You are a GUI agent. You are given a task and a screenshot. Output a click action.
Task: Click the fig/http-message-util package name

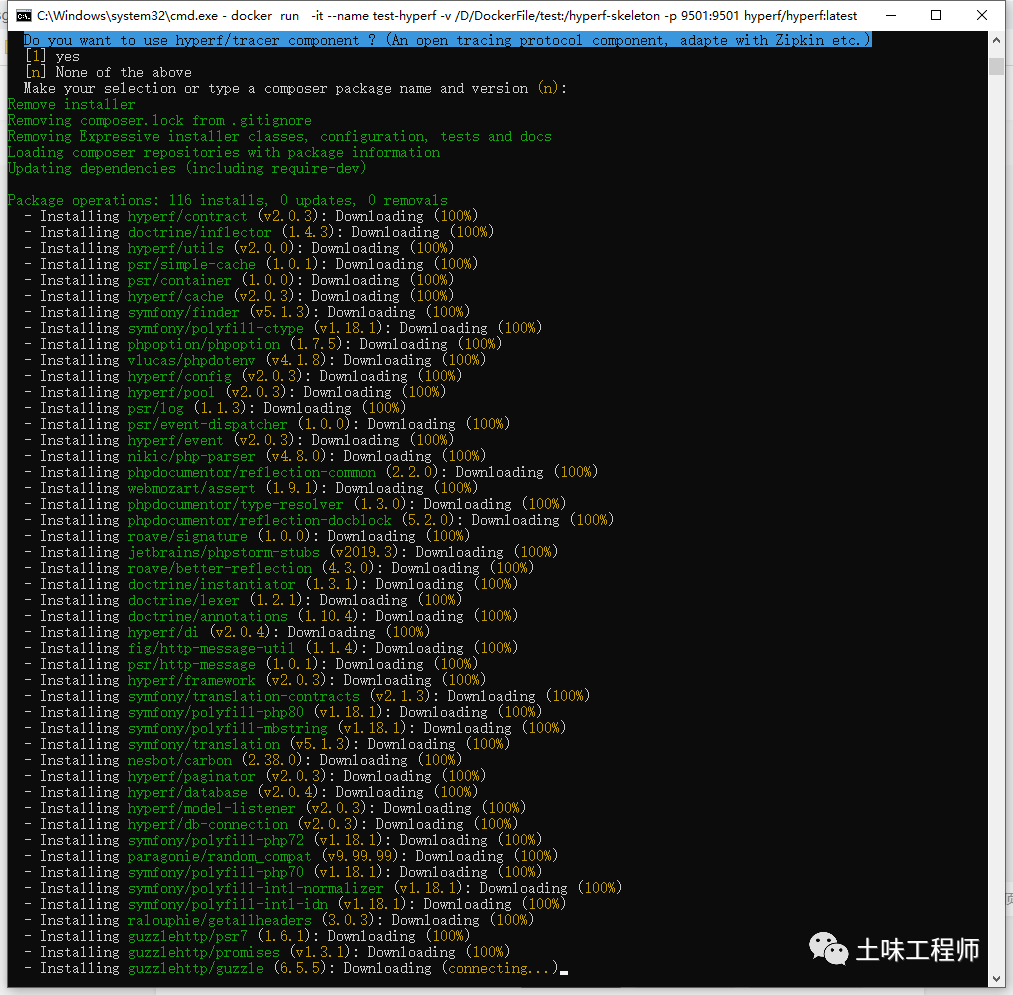(212, 648)
